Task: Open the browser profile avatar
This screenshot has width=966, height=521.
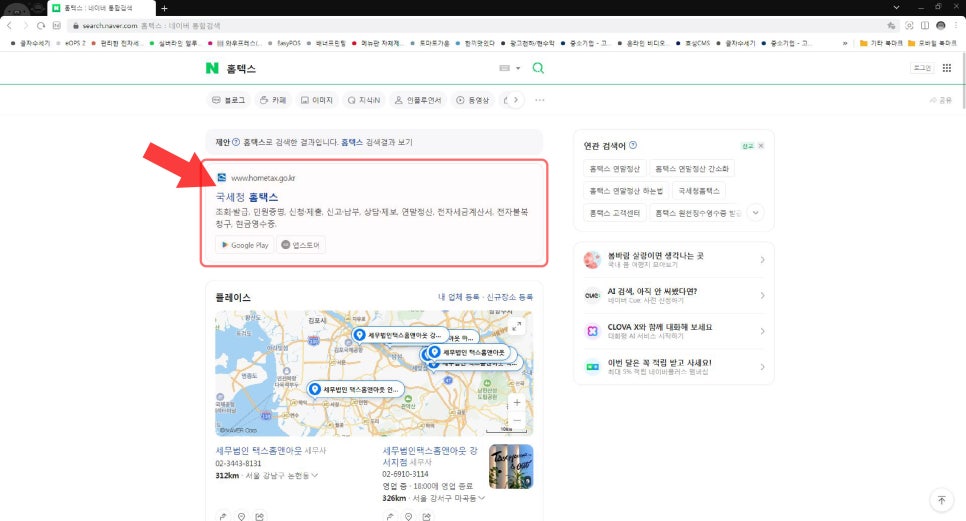Action: click(x=941, y=25)
